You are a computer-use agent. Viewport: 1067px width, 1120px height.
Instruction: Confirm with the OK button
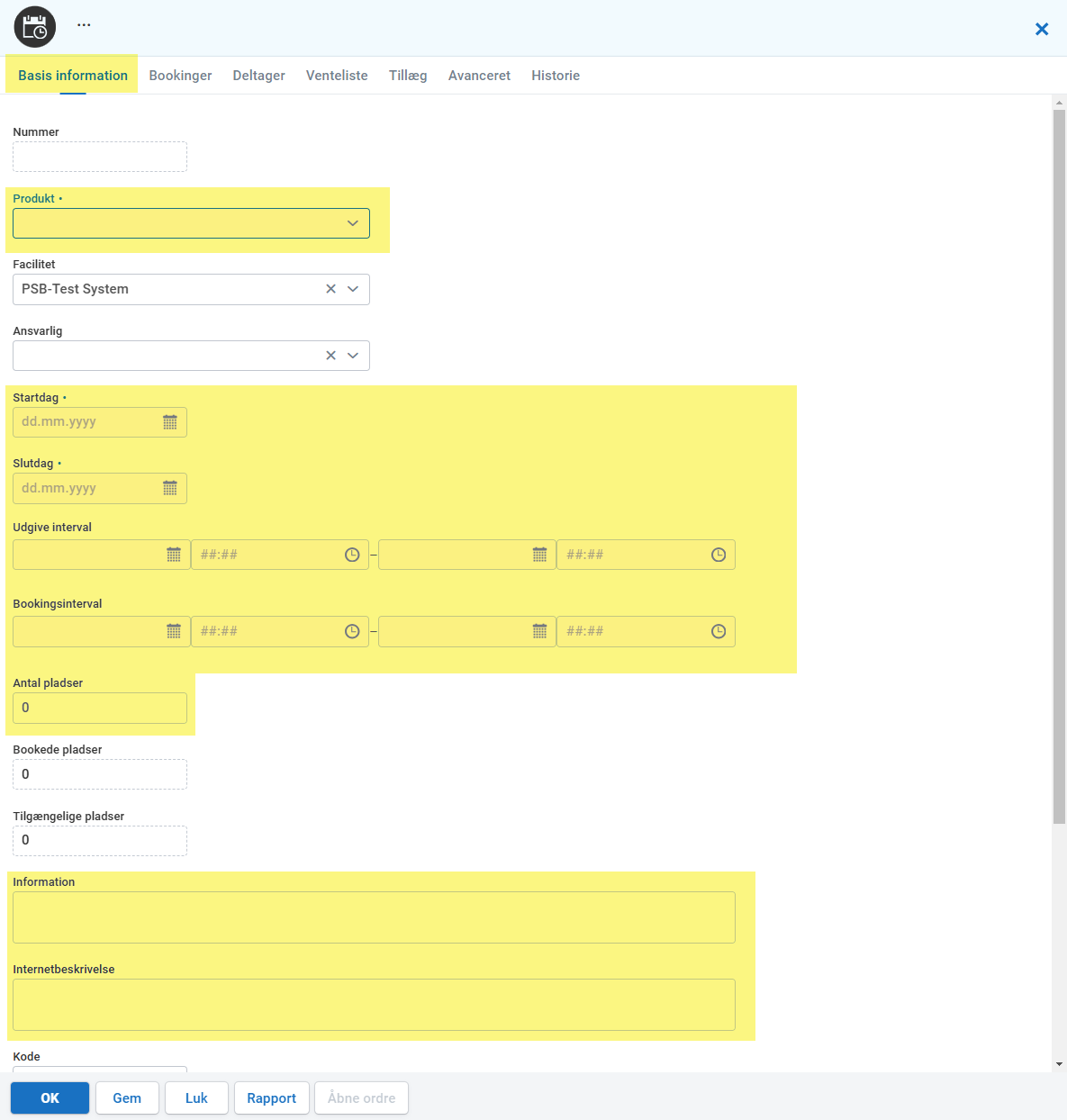50,1098
